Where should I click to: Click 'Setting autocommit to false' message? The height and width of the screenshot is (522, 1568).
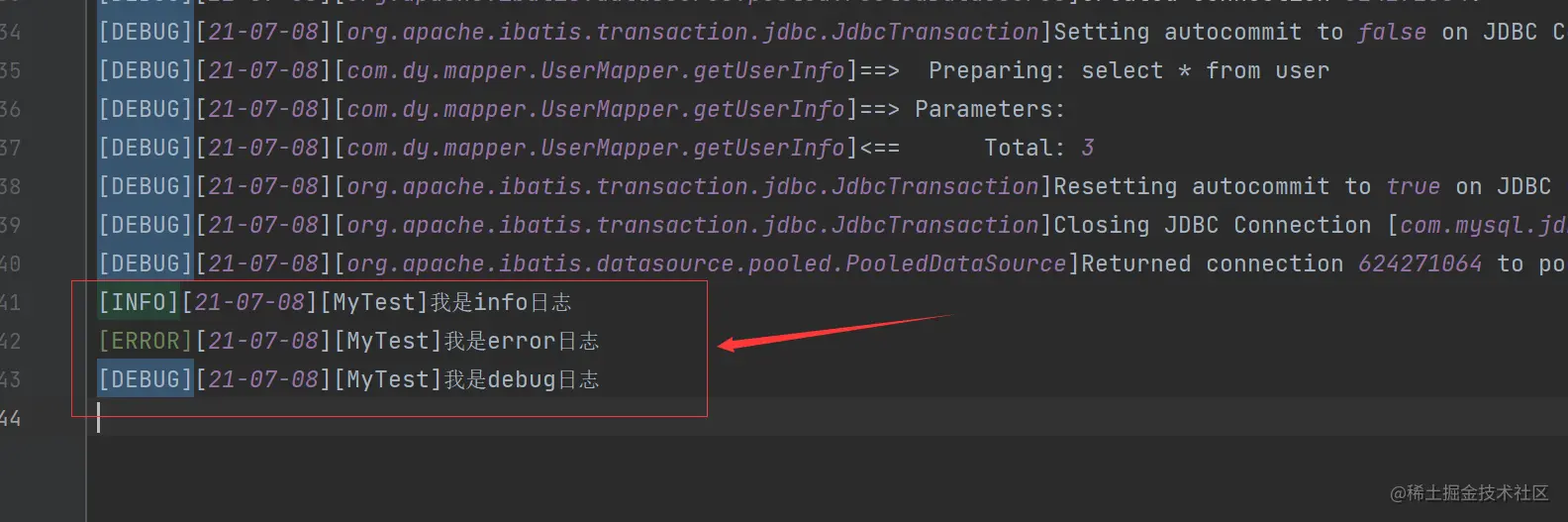point(1240,32)
